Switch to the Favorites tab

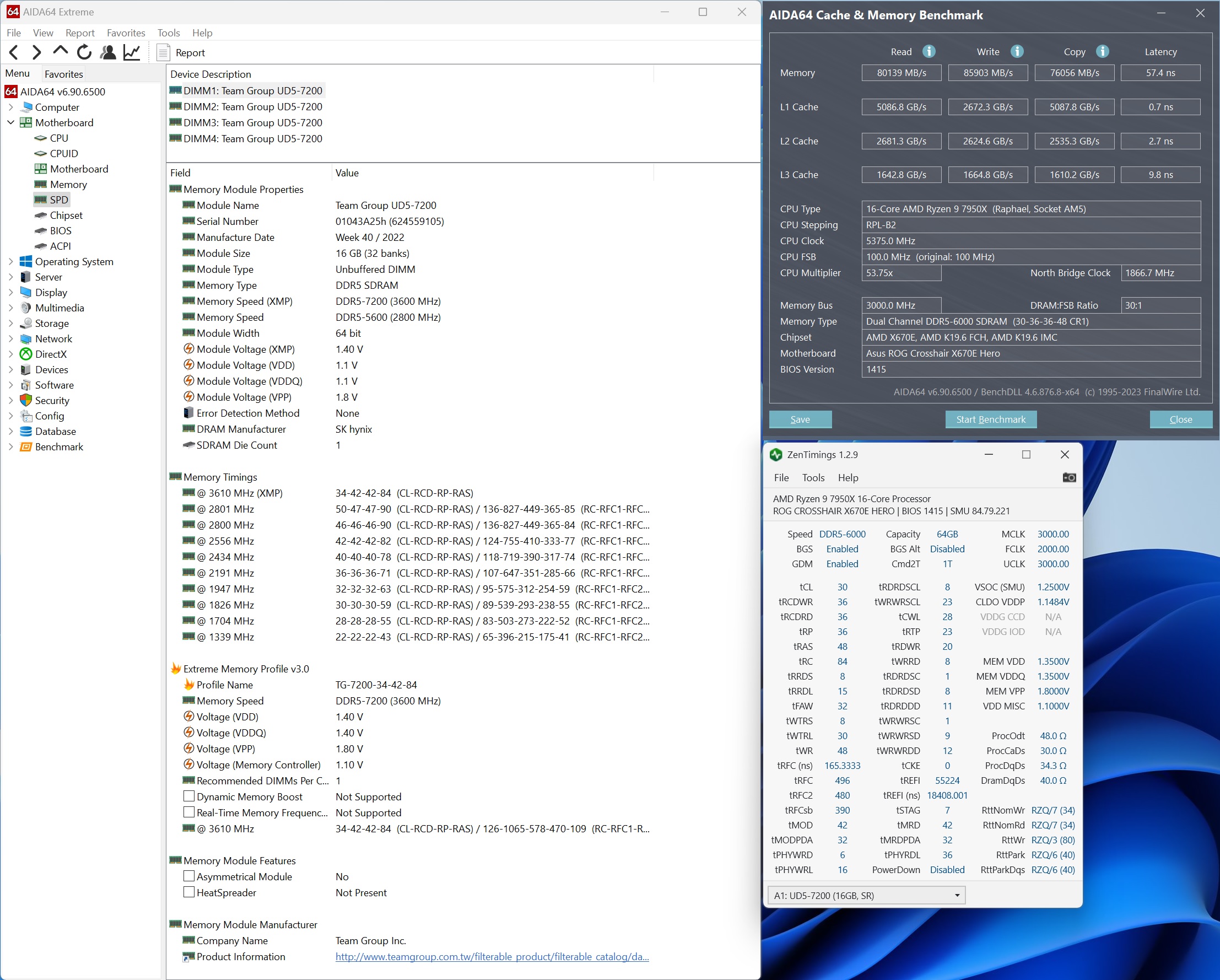pos(63,74)
